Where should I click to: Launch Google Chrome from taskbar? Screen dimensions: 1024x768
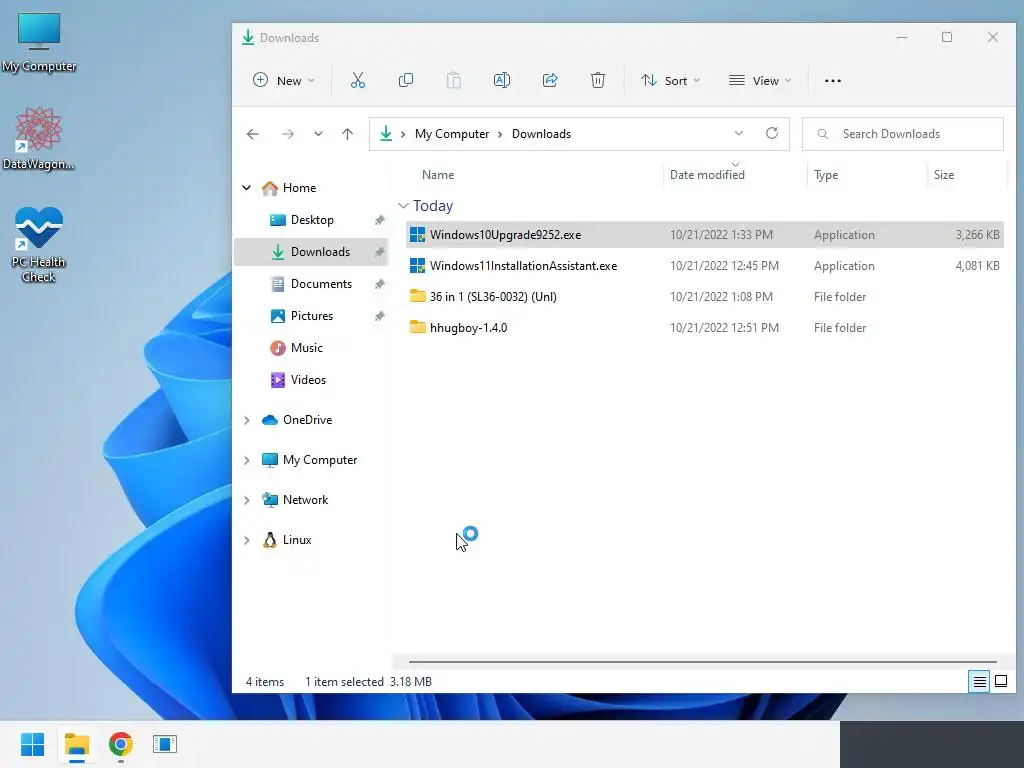[121, 744]
